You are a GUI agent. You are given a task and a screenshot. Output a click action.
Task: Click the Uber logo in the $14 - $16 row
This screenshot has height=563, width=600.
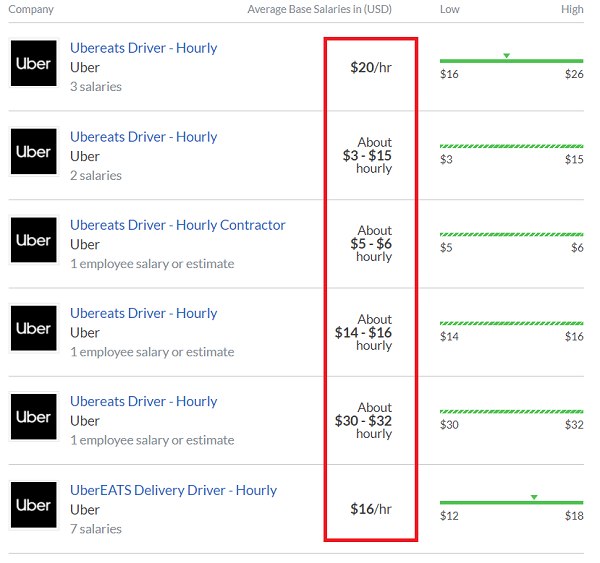coord(34,328)
